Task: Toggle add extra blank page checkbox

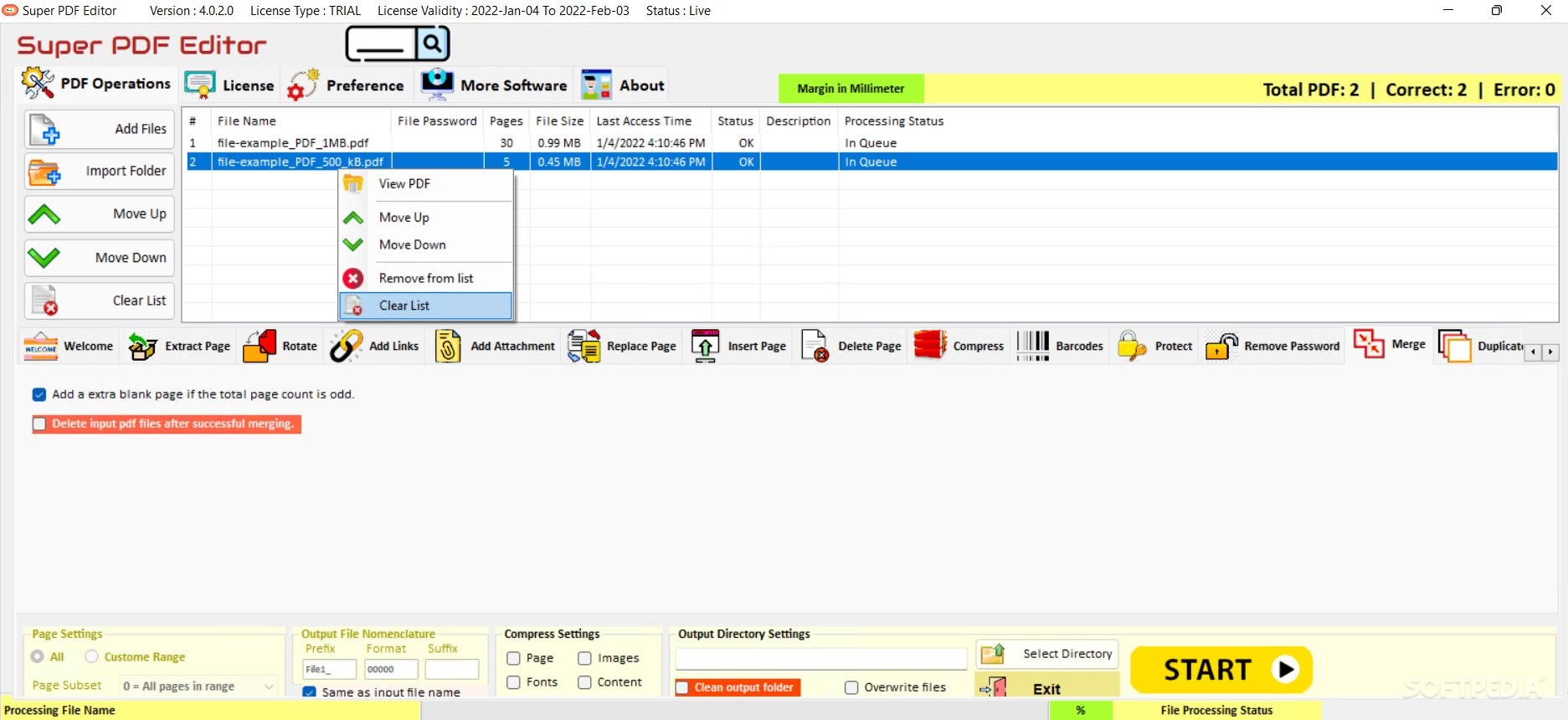Action: pos(39,394)
